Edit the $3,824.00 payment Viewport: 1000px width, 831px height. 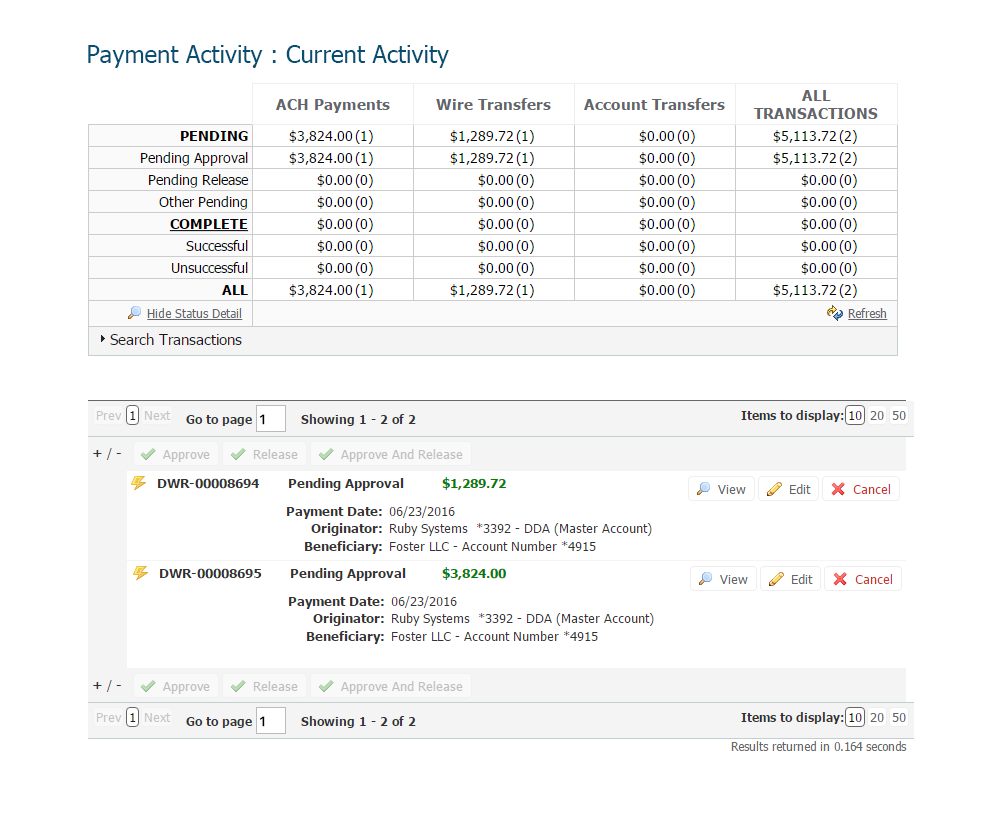tap(790, 579)
